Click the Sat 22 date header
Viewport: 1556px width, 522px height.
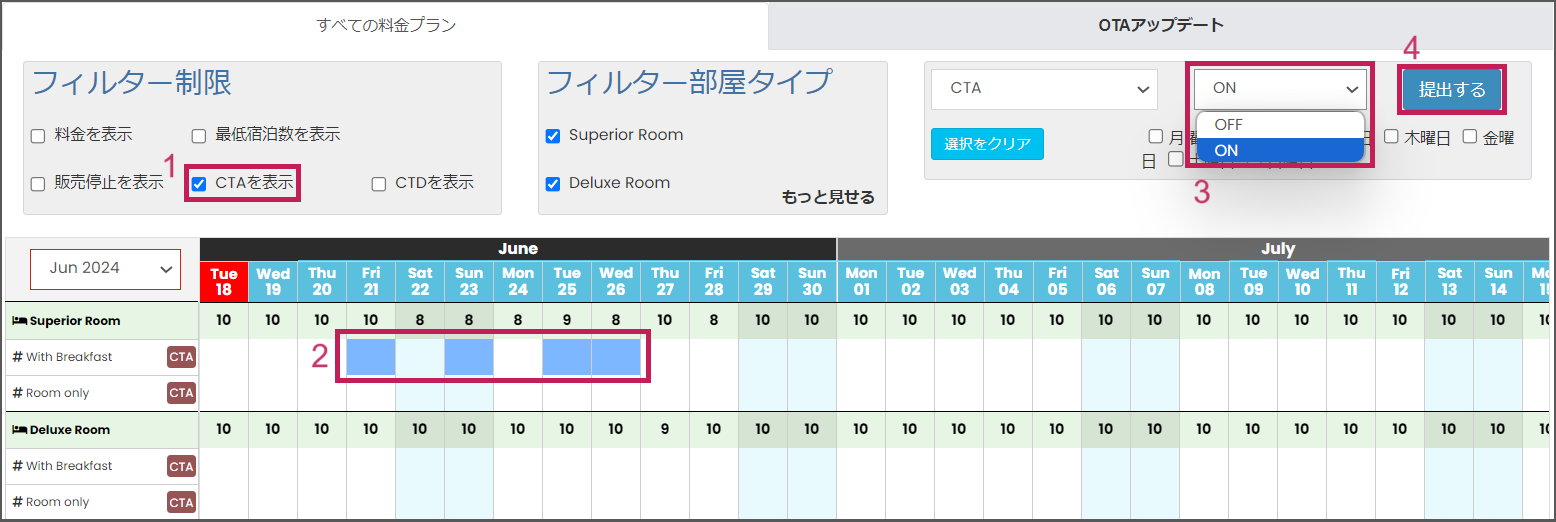(420, 282)
